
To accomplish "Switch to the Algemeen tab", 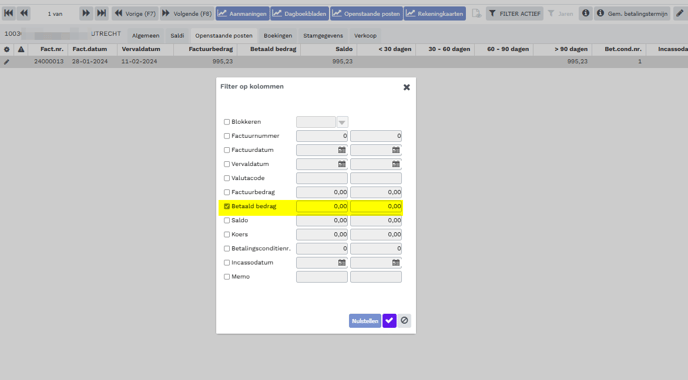I will click(x=146, y=36).
